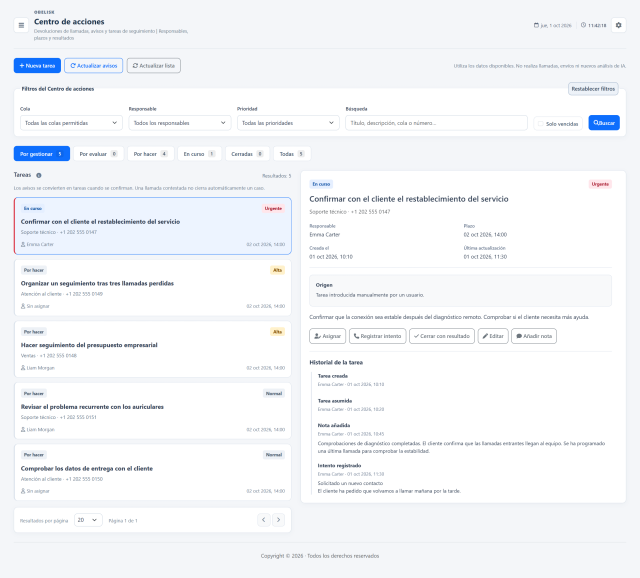
Task: Click the En curso status badge in detail panel
Action: 321,184
